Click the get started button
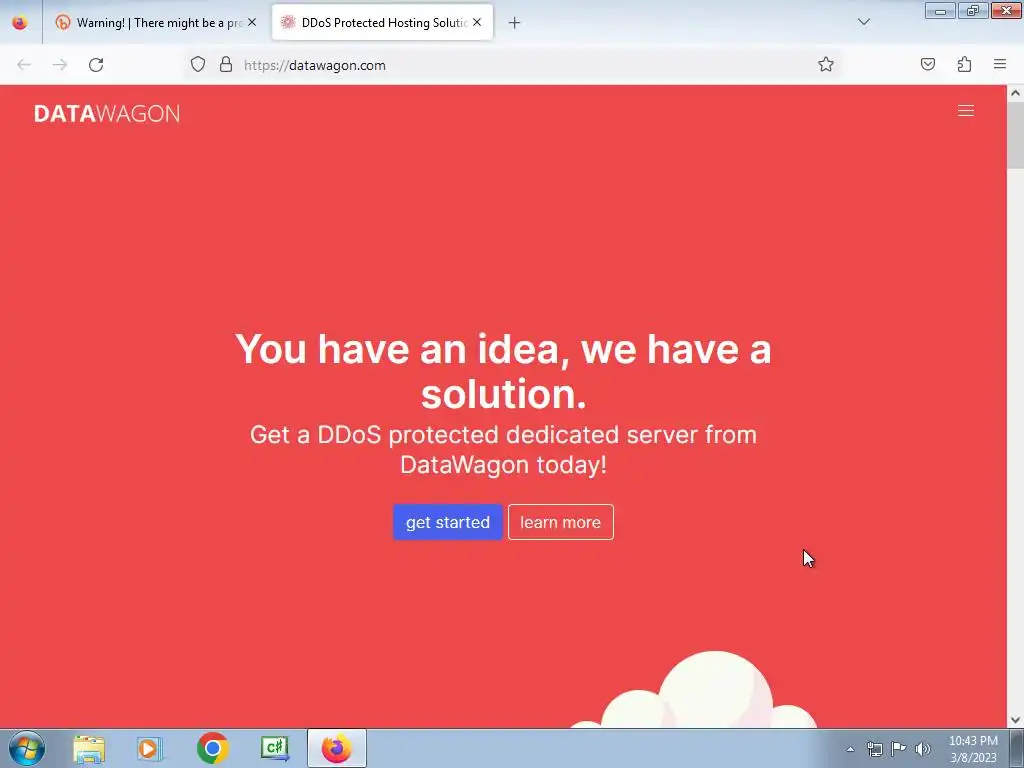This screenshot has width=1024, height=768. [x=448, y=522]
